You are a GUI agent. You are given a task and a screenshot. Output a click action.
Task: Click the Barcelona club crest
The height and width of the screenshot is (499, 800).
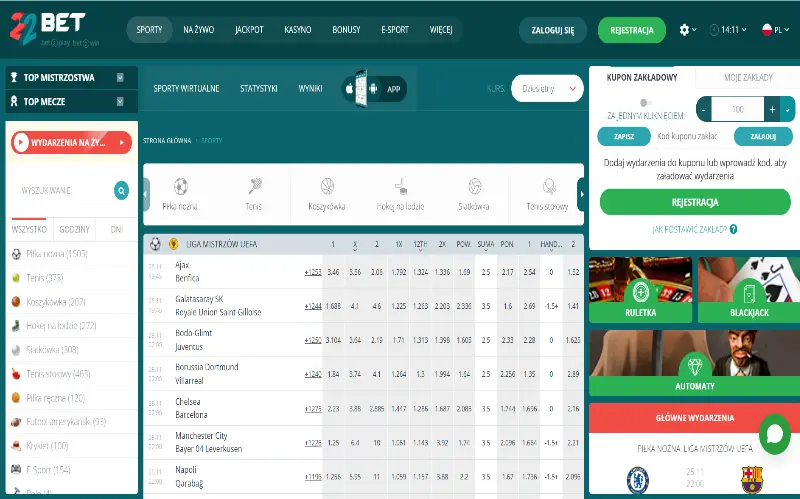point(752,479)
